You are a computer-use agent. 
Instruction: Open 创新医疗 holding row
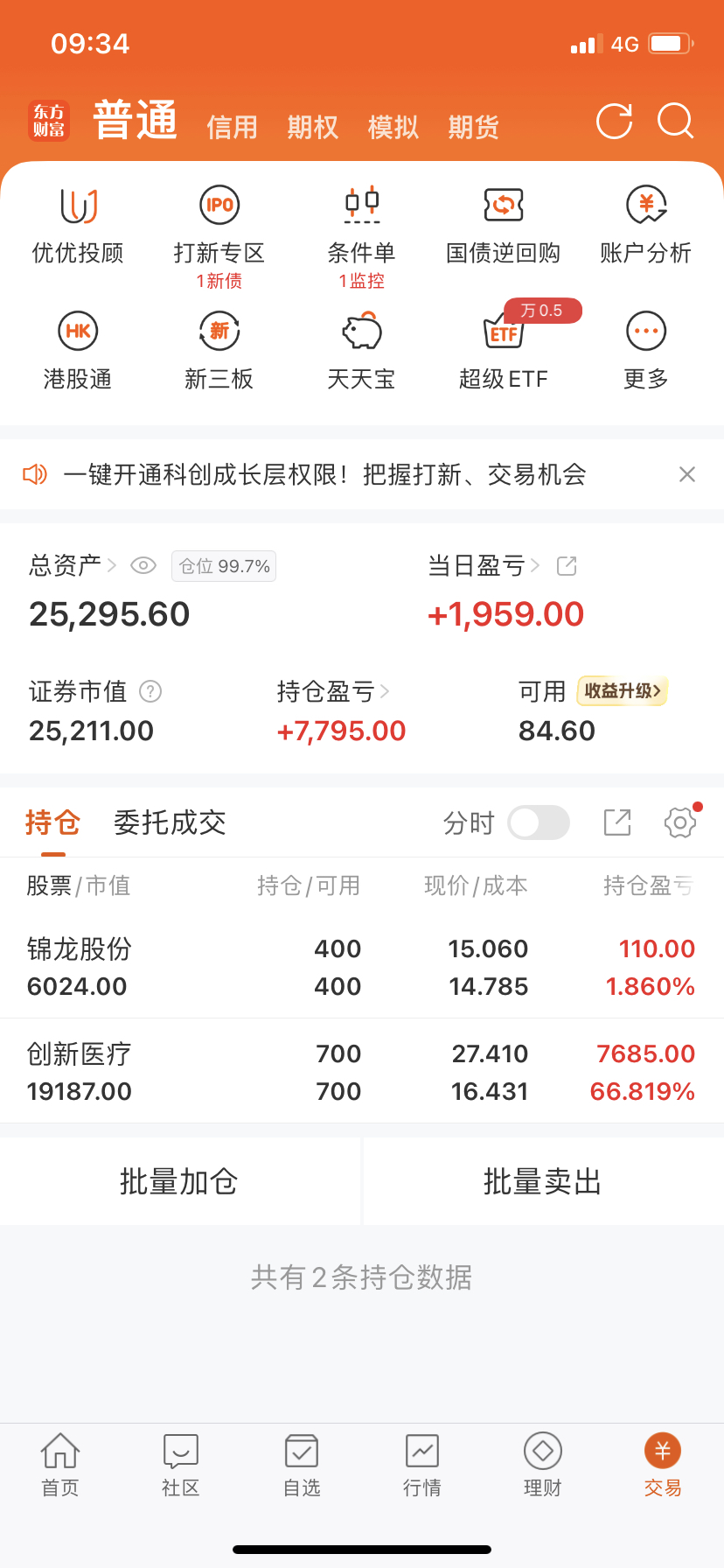[361, 1072]
